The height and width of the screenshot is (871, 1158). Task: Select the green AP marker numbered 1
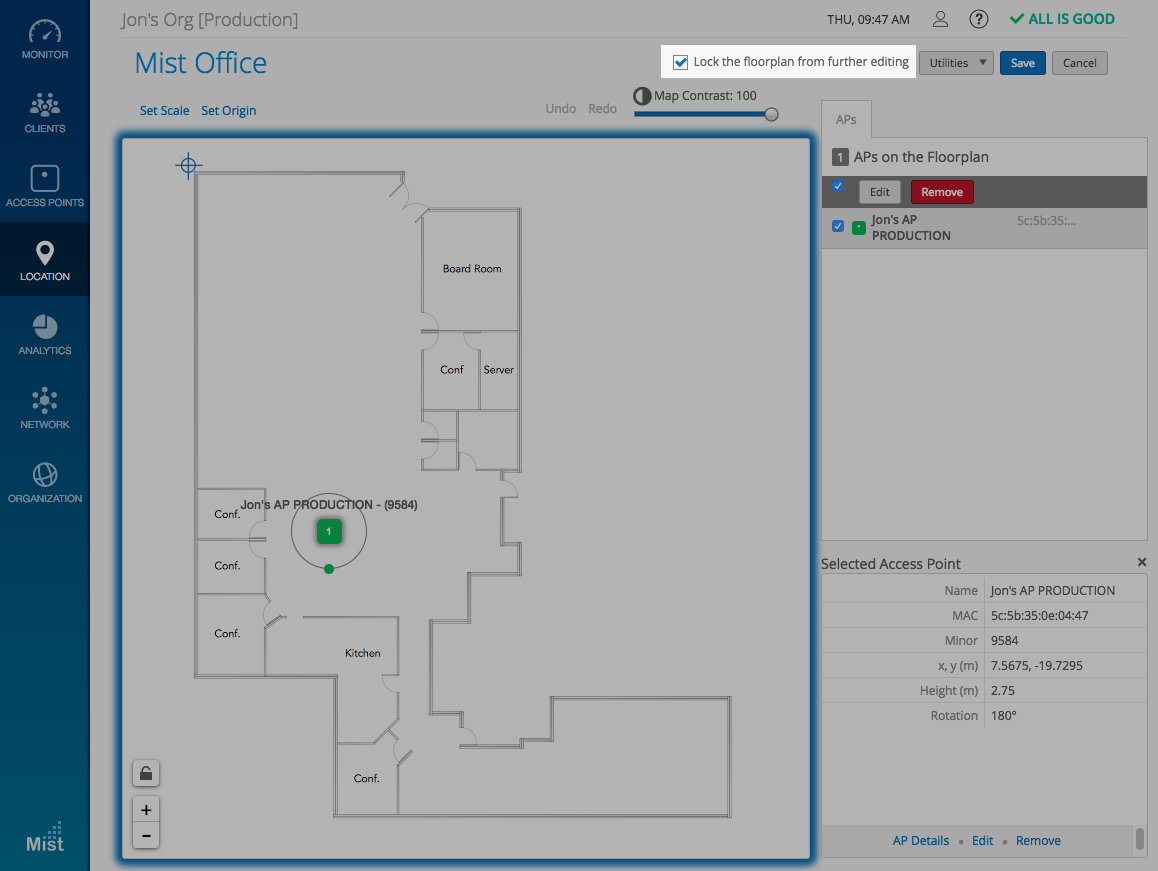point(329,531)
